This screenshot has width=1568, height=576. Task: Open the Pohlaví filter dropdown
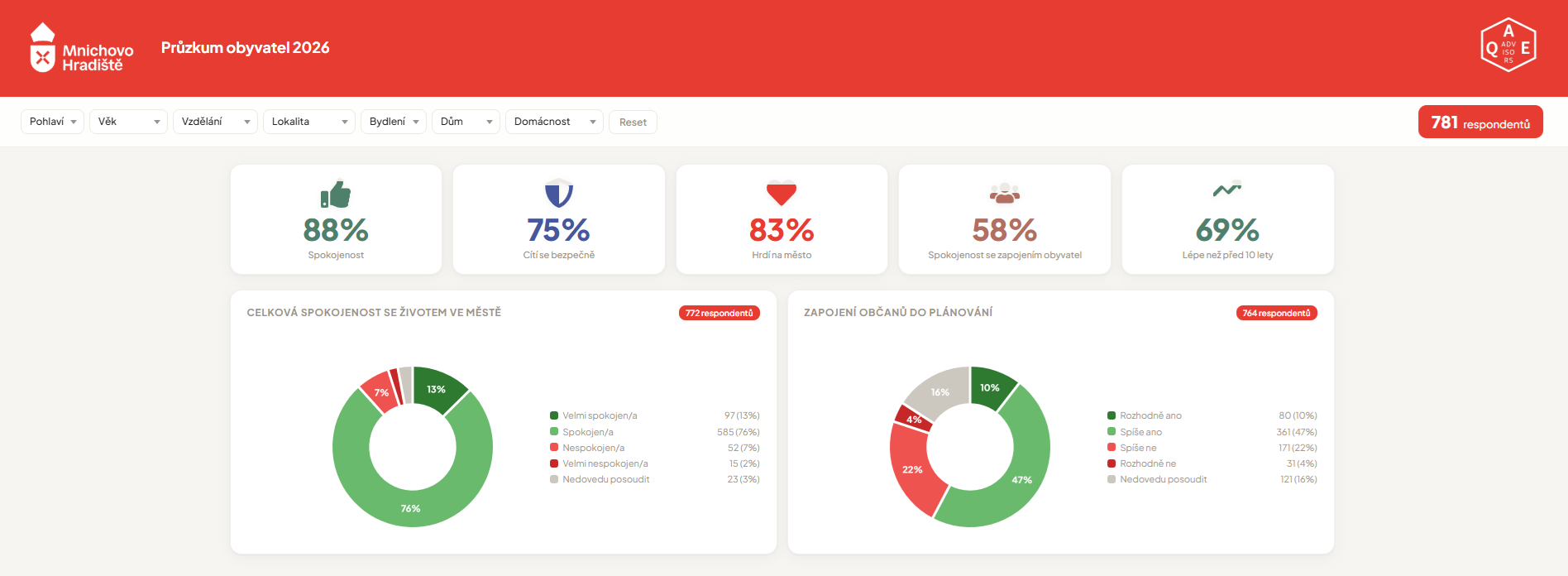tap(52, 122)
